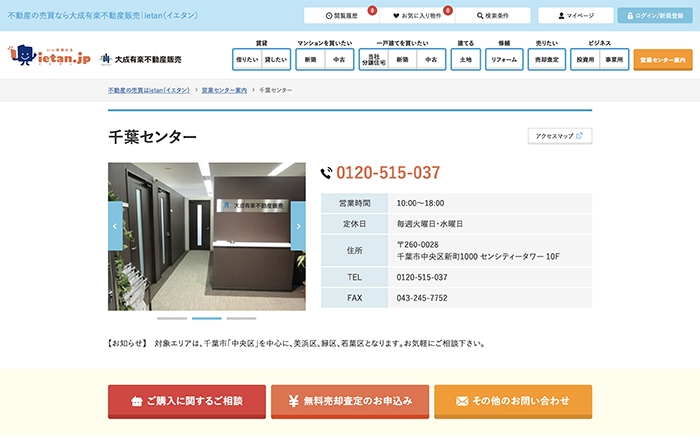Click the ietan.jp mascot logo
700x444 pixels.
pyautogui.click(x=50, y=56)
